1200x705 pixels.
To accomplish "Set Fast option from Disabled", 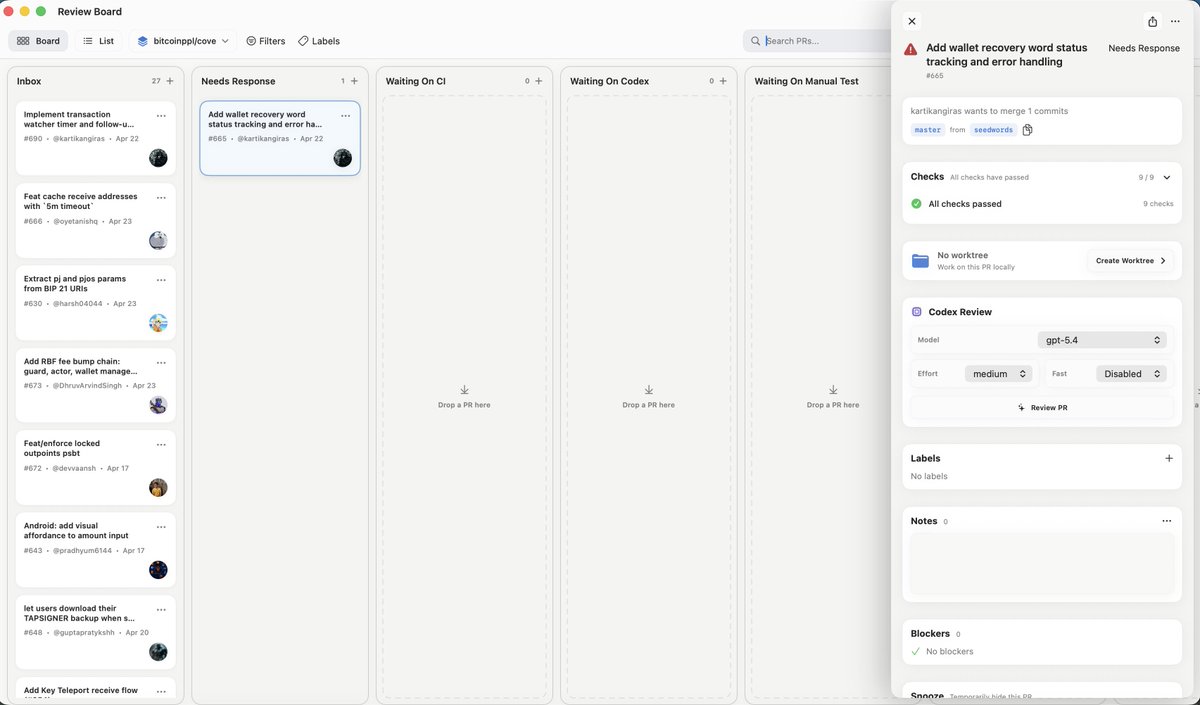I will point(1131,373).
